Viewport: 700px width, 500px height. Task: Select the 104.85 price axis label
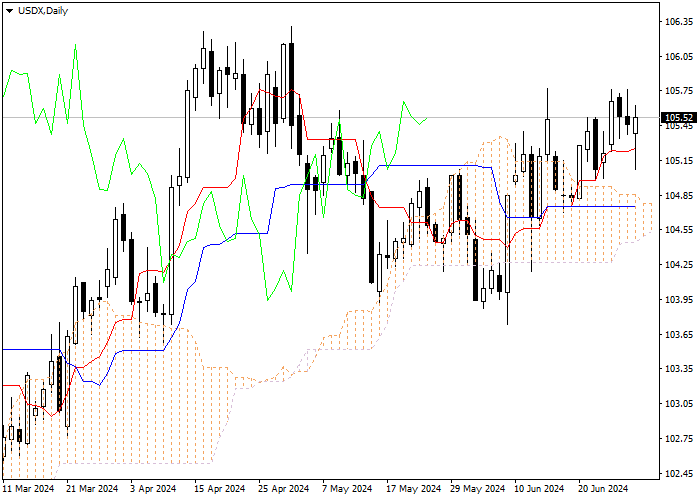pyautogui.click(x=679, y=195)
